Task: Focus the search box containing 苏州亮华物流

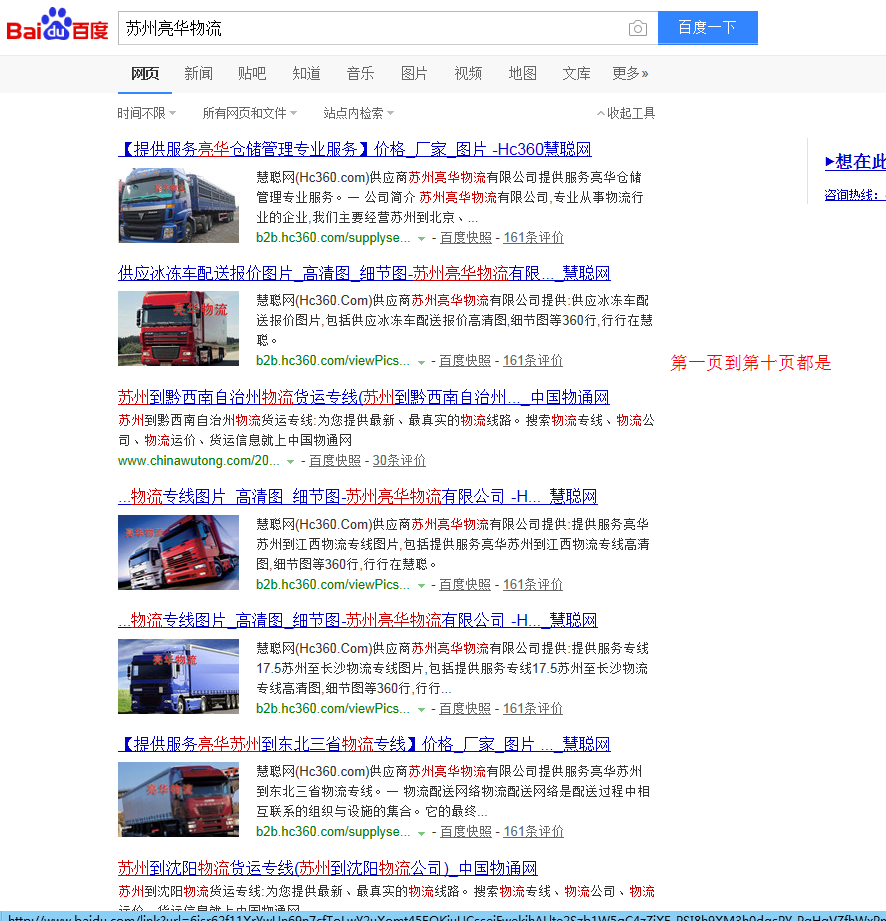Action: coord(388,28)
